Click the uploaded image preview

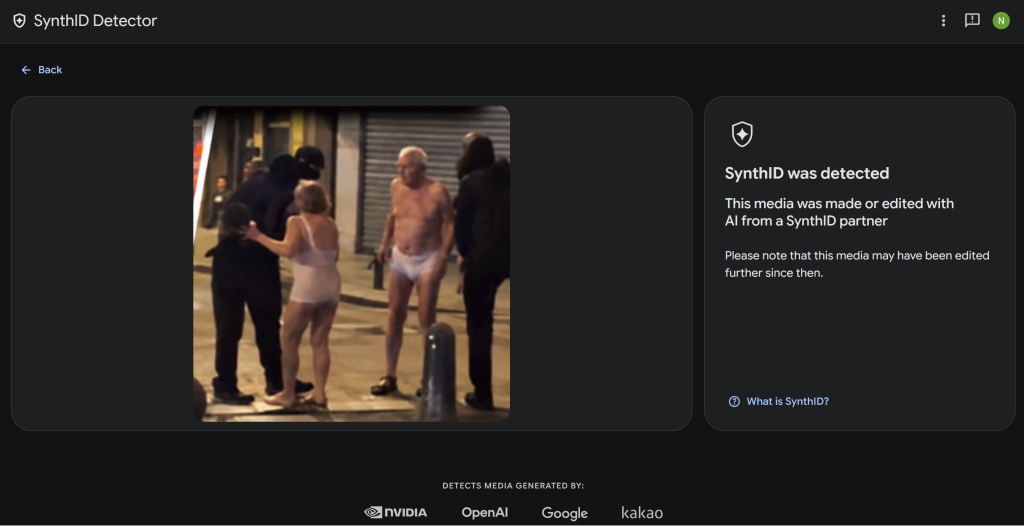point(351,263)
